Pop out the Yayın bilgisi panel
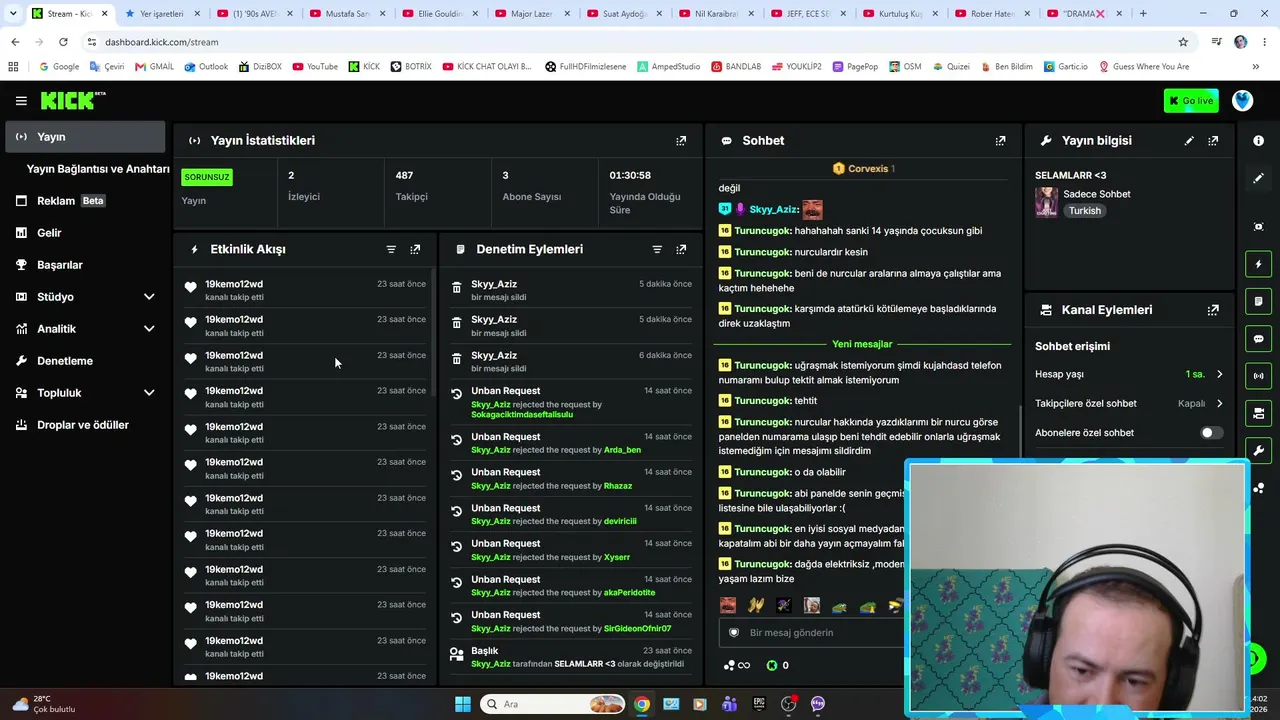Image resolution: width=1280 pixels, height=720 pixels. point(1213,141)
